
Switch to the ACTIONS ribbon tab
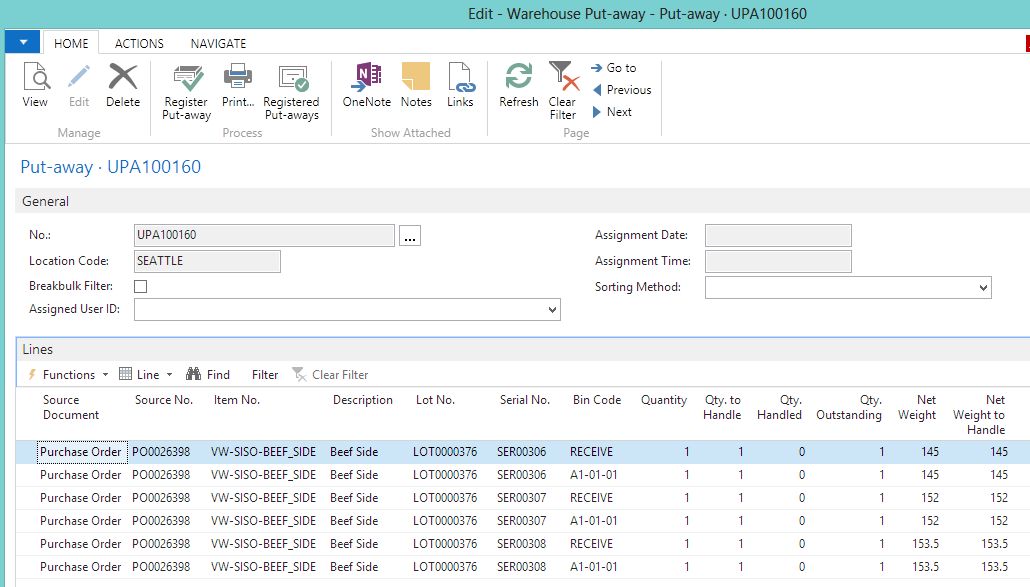(139, 44)
